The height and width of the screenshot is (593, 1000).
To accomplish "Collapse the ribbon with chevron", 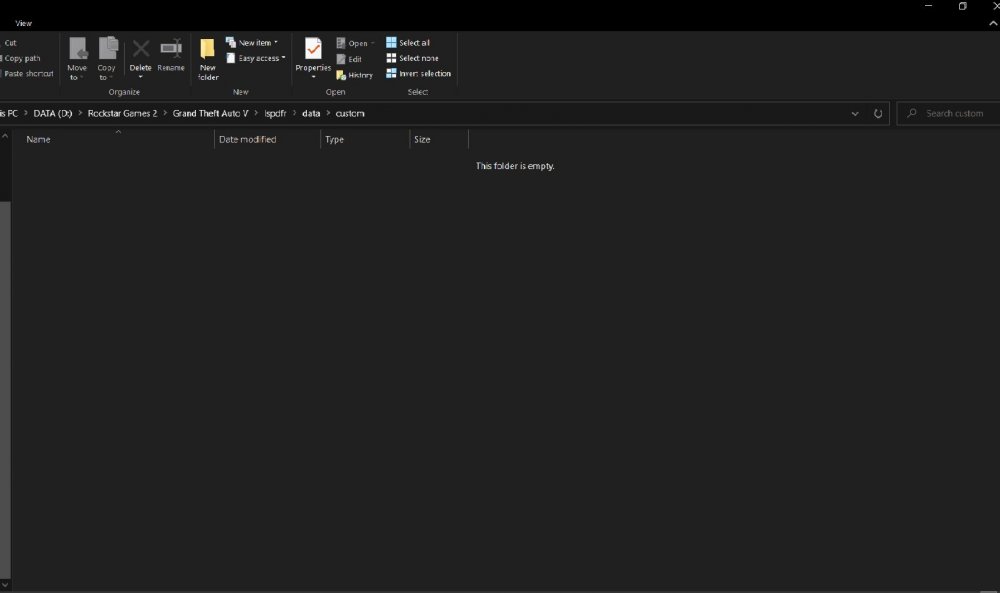I will 993,23.
